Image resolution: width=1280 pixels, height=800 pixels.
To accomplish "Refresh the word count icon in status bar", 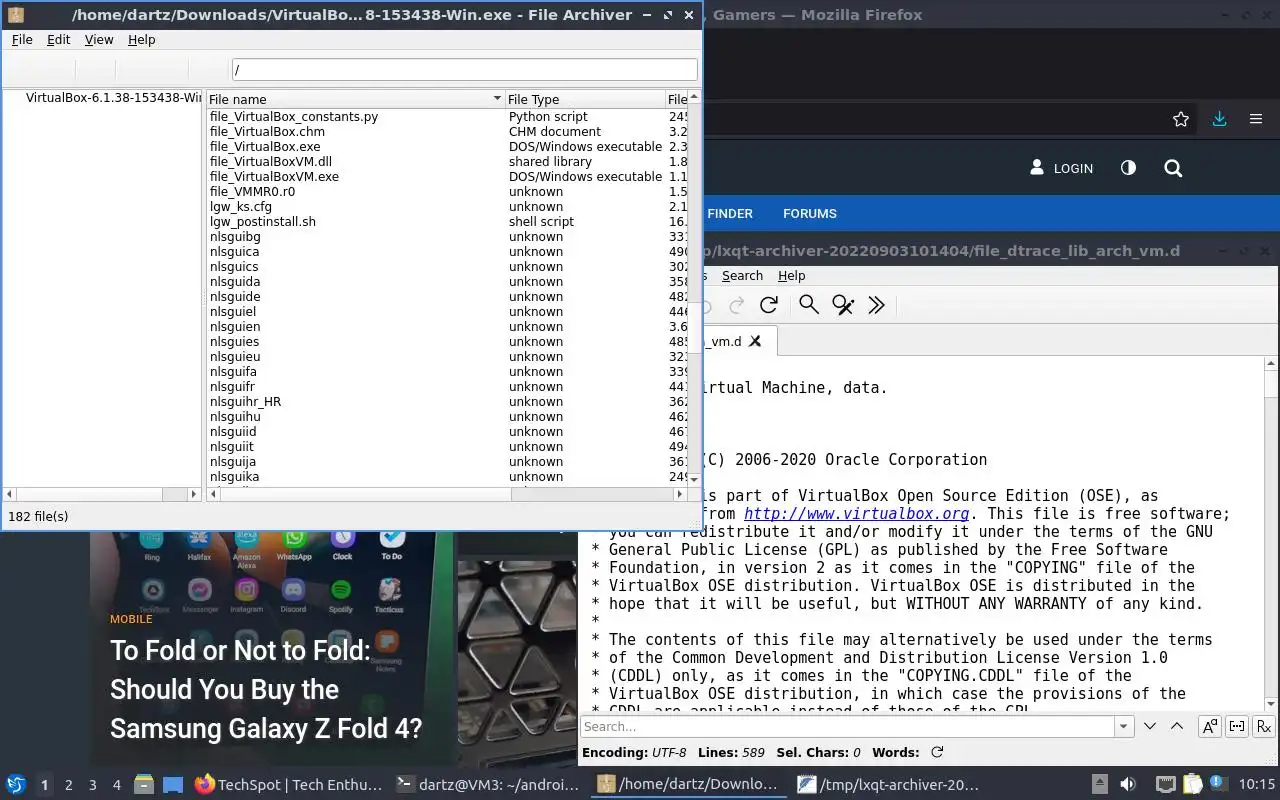I will click(x=937, y=752).
